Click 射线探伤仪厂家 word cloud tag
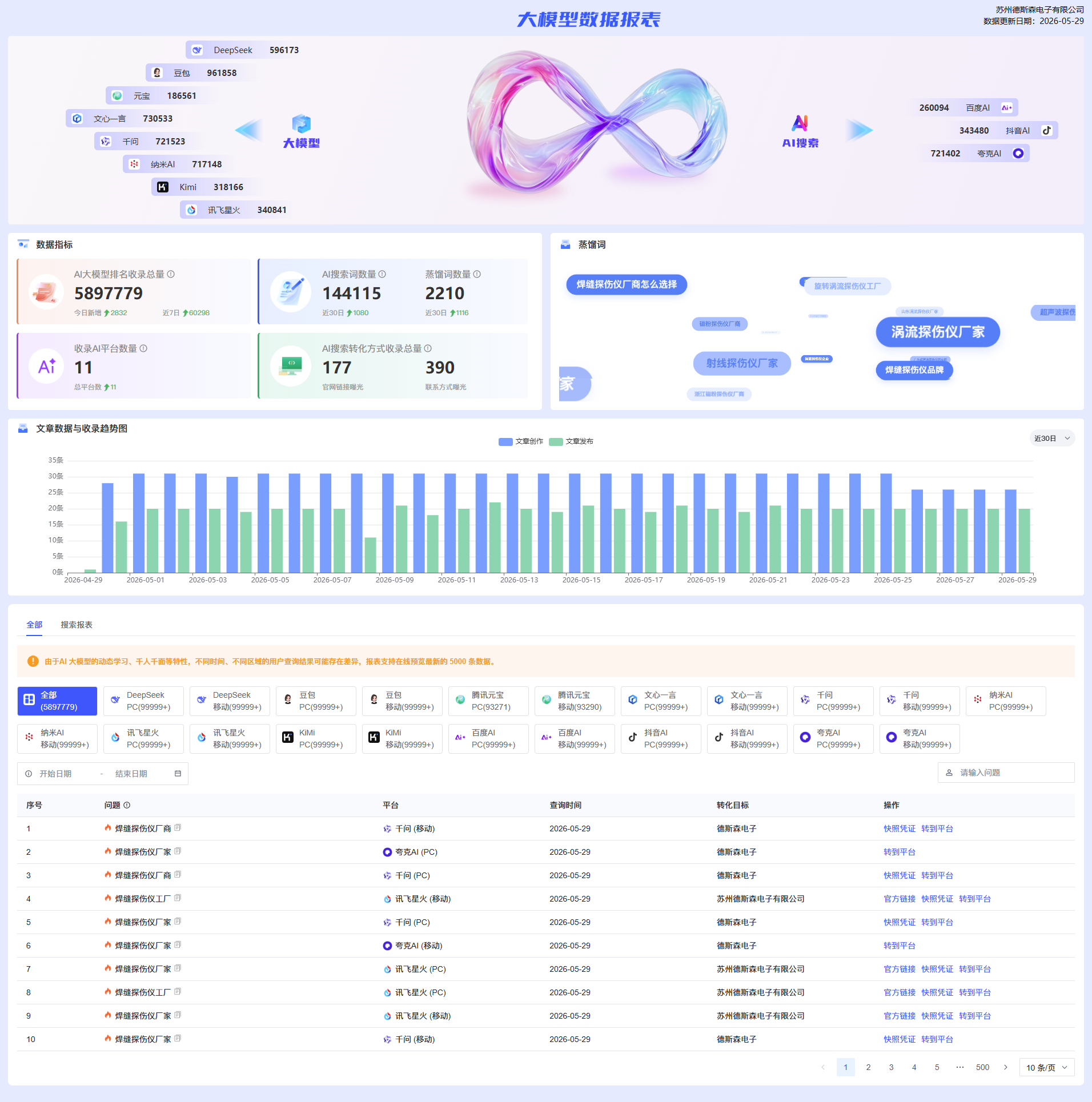This screenshot has width=1092, height=1102. tap(742, 363)
